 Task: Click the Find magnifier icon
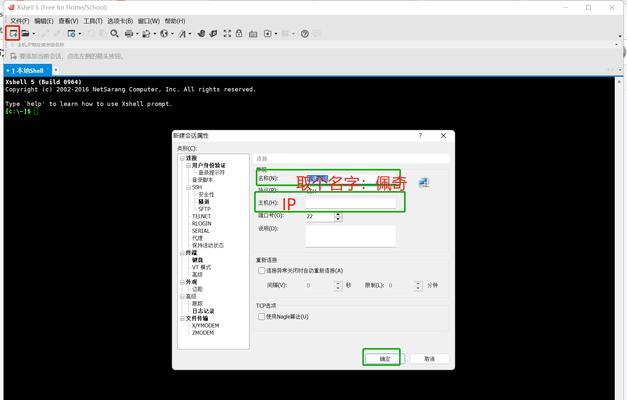[114, 34]
